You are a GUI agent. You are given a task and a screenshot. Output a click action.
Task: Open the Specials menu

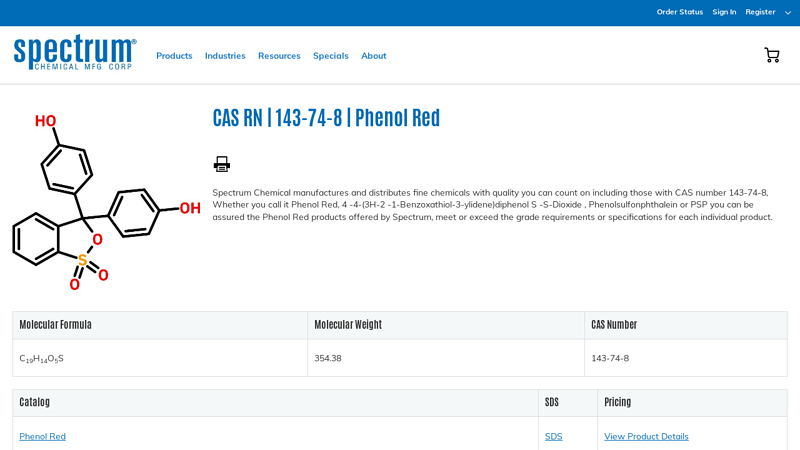point(331,56)
